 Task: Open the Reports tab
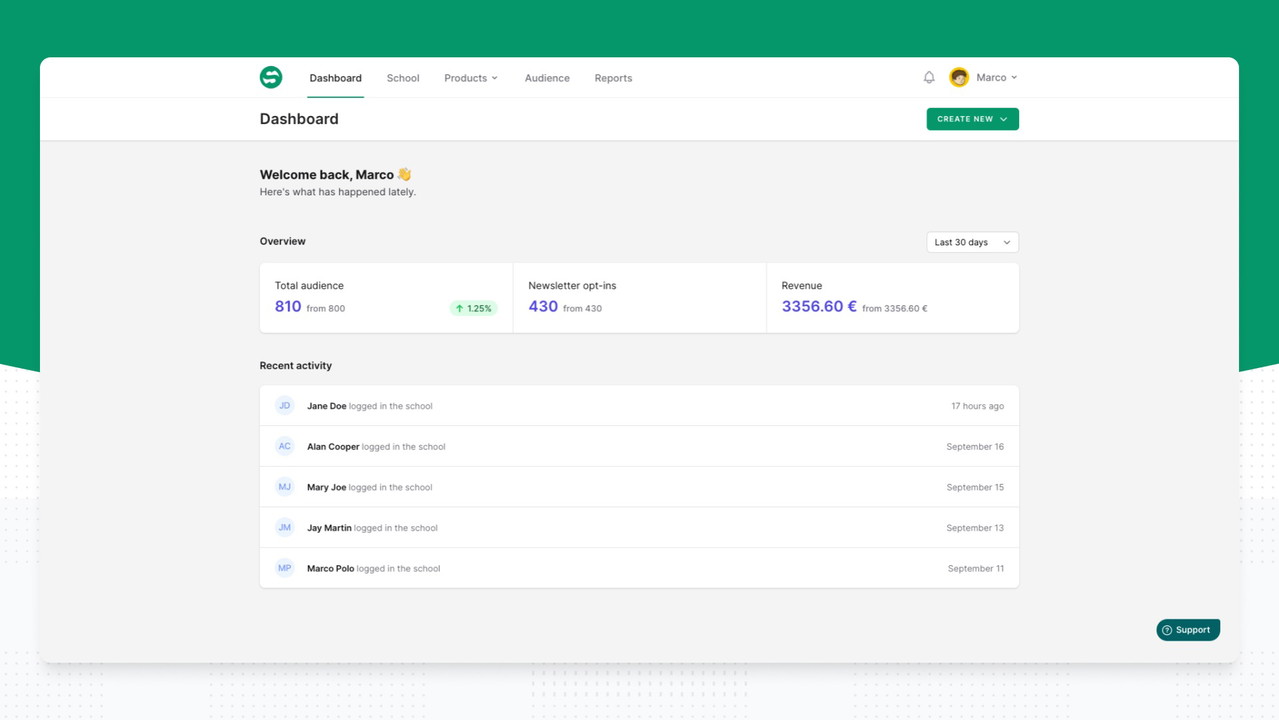pos(613,78)
